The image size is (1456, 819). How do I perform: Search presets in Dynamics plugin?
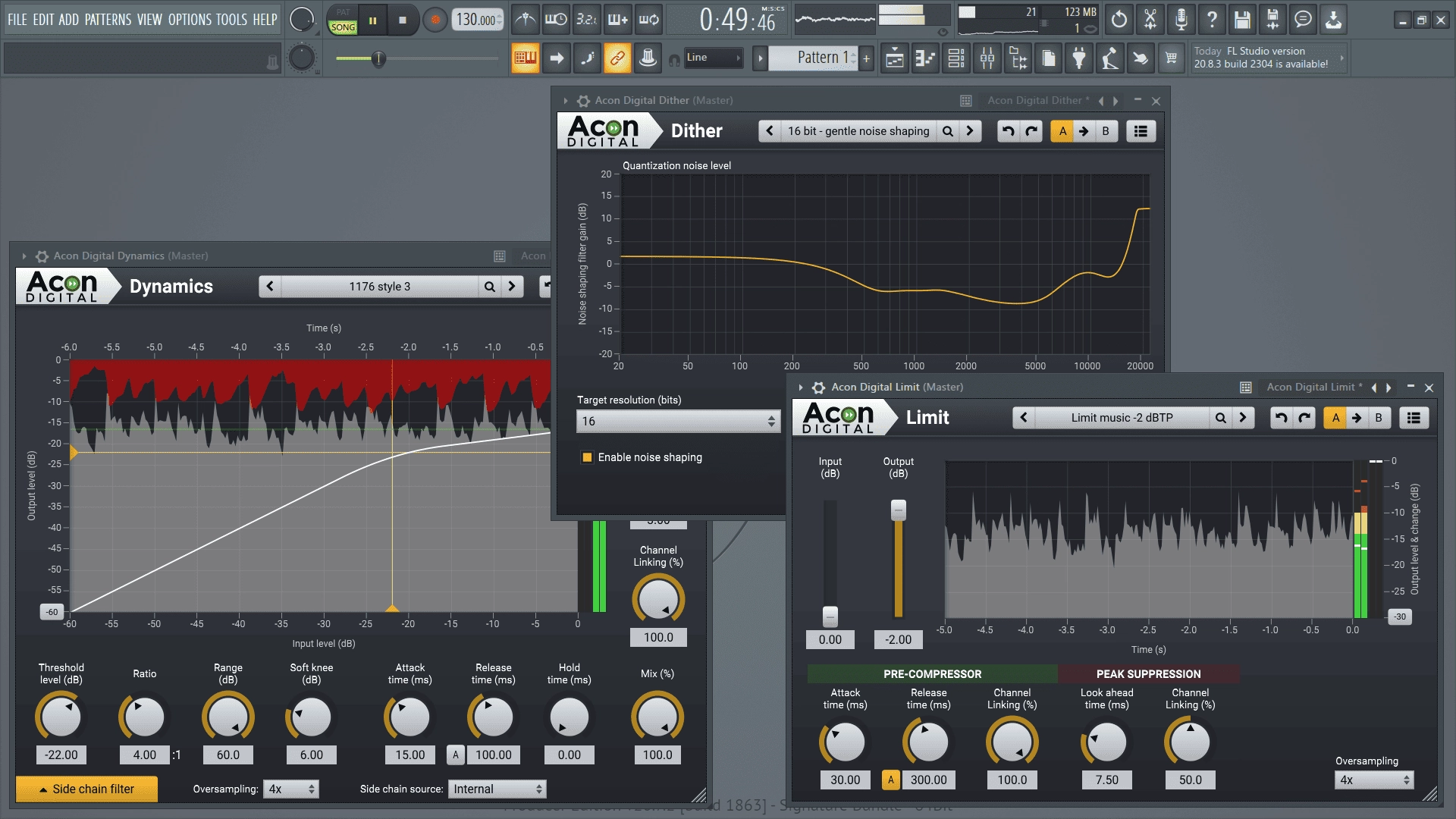490,287
